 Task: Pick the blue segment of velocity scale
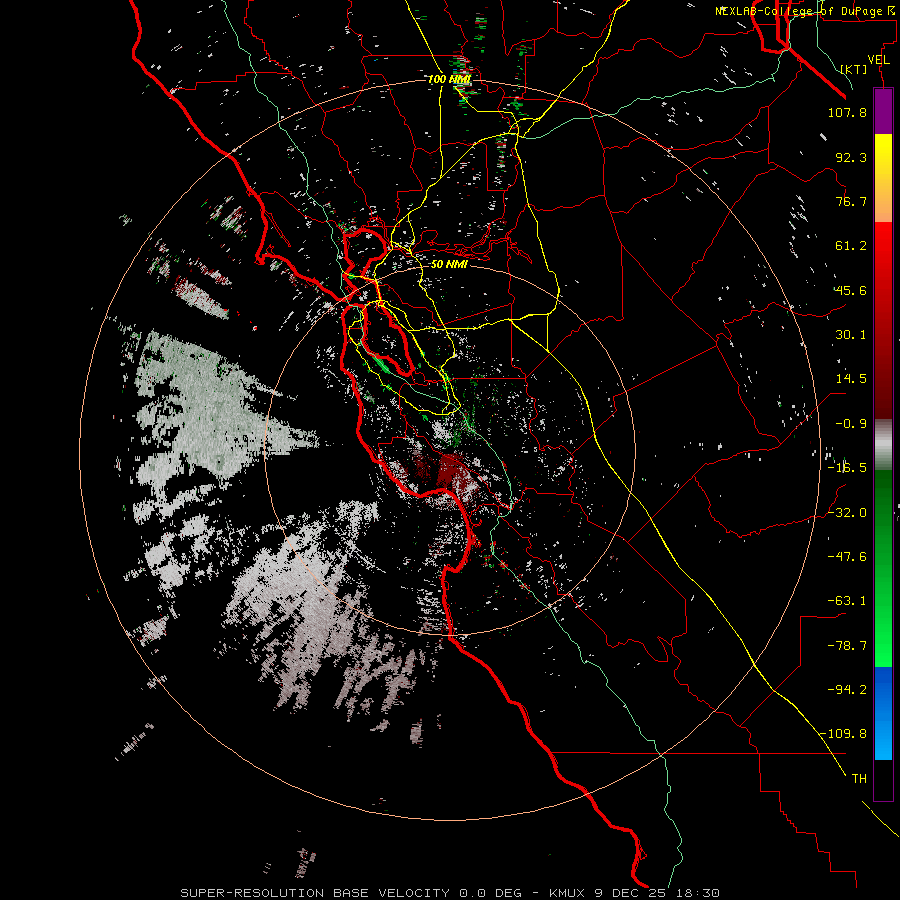pyautogui.click(x=883, y=713)
